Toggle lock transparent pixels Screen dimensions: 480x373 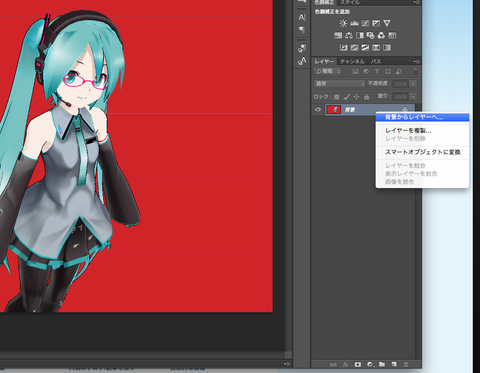click(337, 97)
